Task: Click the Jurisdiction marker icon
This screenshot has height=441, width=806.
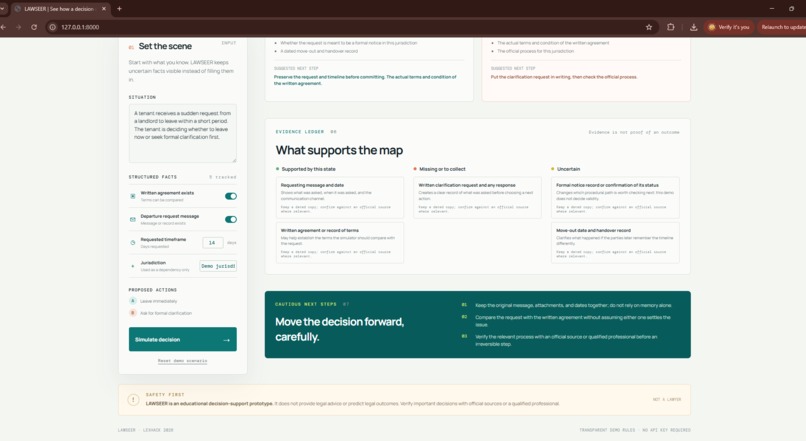Action: pyautogui.click(x=133, y=266)
